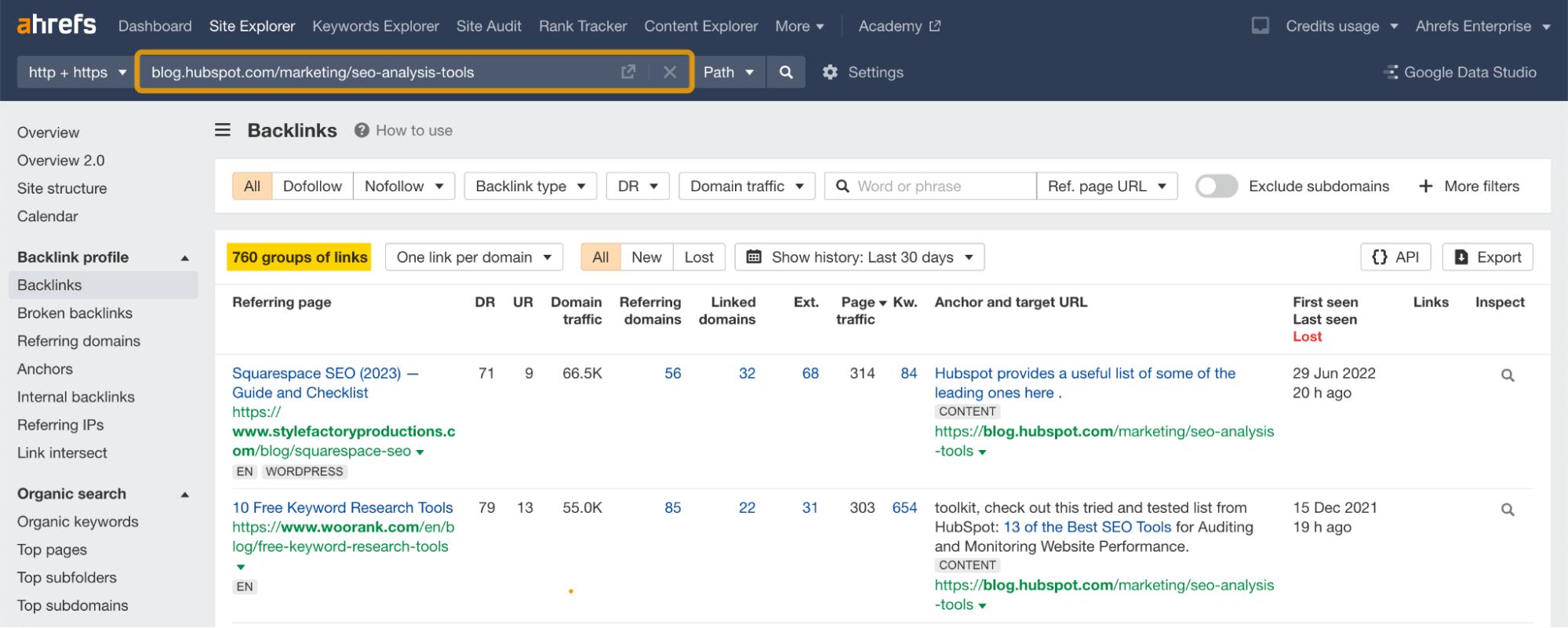Screen dimensions: 1568x628
Task: Open Ahrefs Enterprise account menu
Action: pos(1483,26)
